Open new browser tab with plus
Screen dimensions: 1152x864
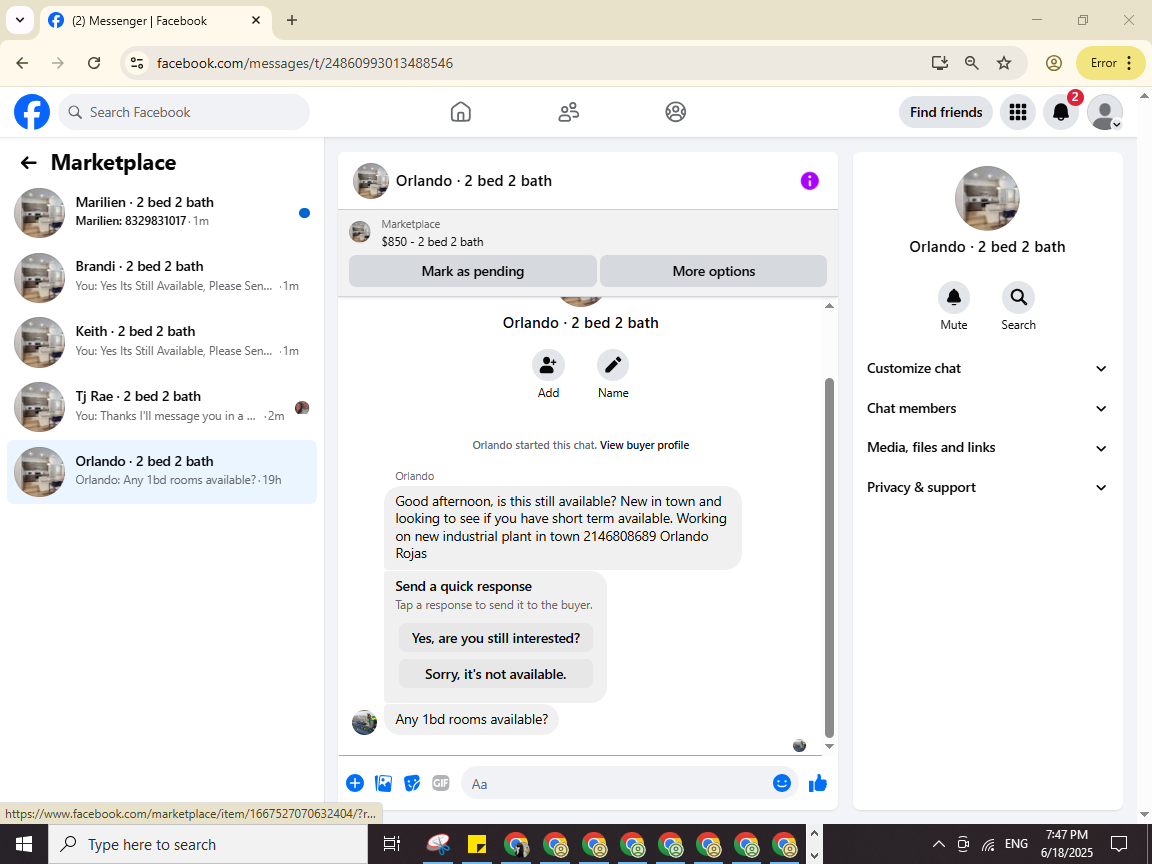[292, 21]
